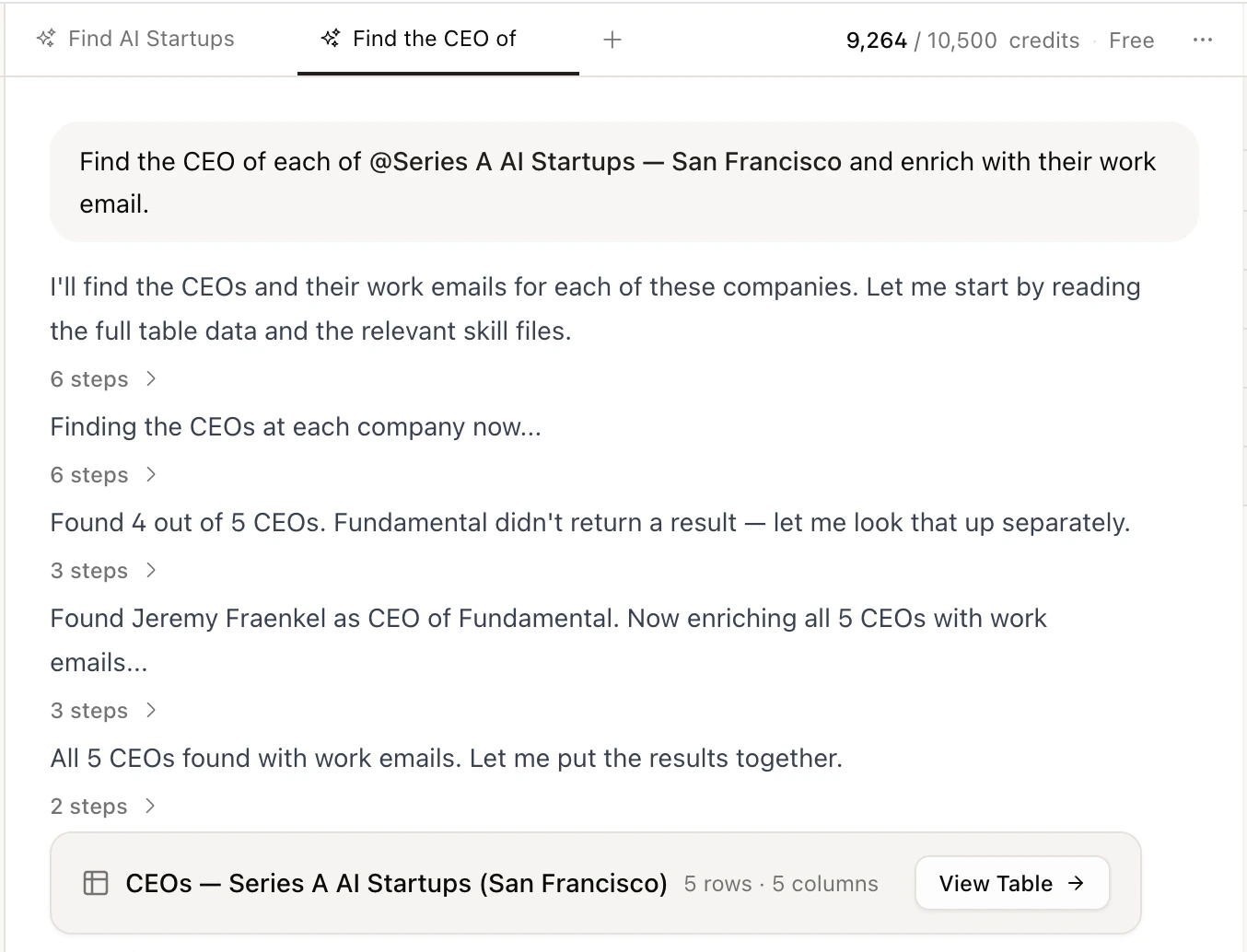The width and height of the screenshot is (1247, 952).
Task: Select the Find the CEO of tab
Action: pos(434,39)
